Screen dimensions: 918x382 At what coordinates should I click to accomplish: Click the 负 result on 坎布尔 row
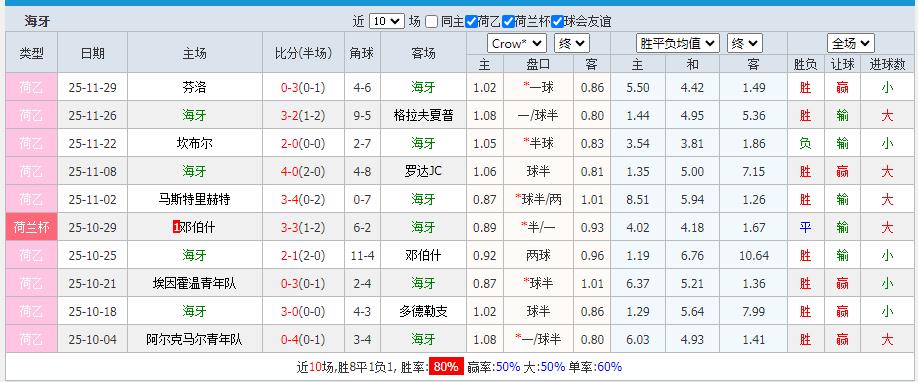point(806,144)
